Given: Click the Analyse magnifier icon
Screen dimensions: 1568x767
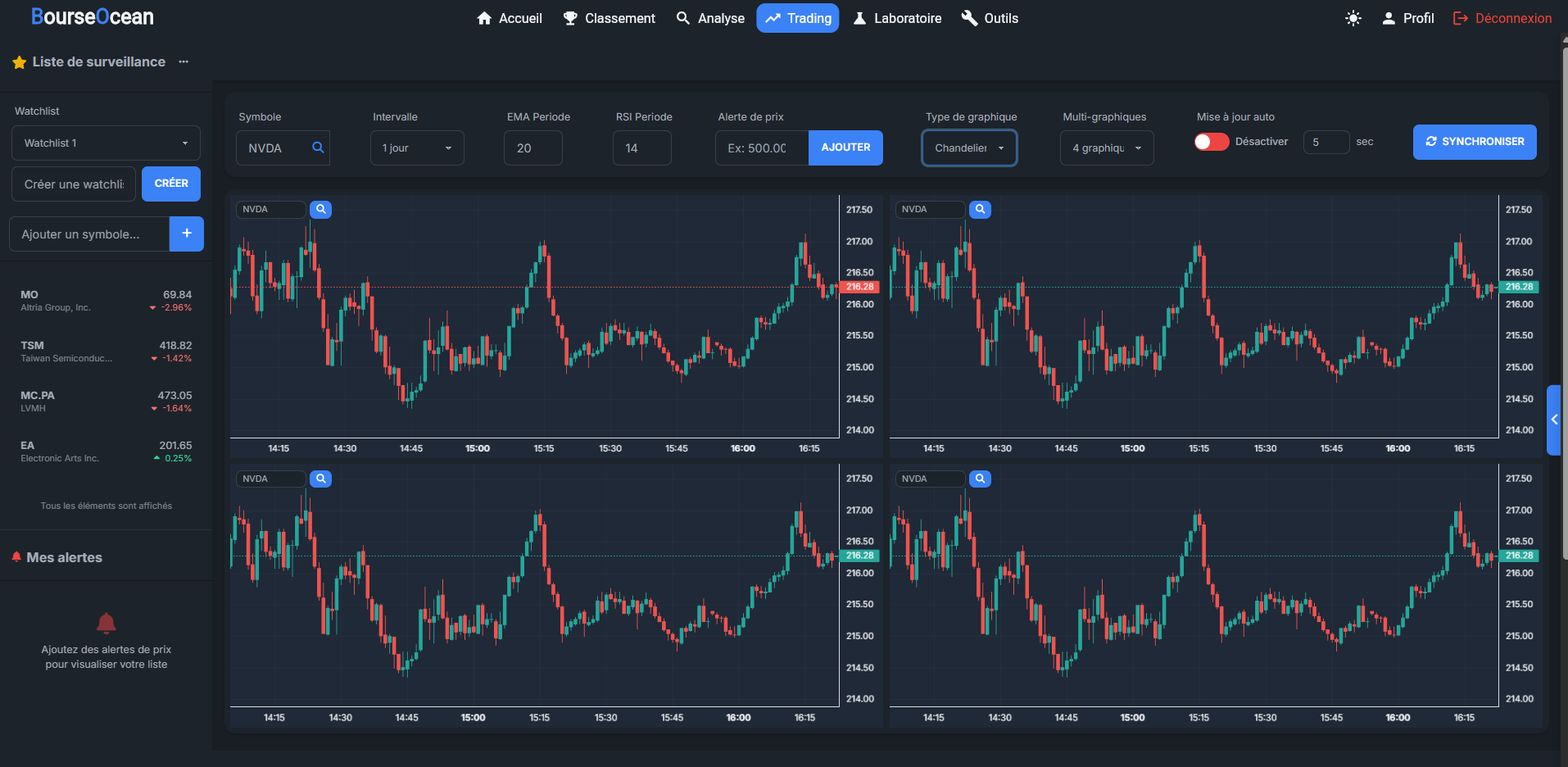Looking at the screenshot, I should click(683, 18).
